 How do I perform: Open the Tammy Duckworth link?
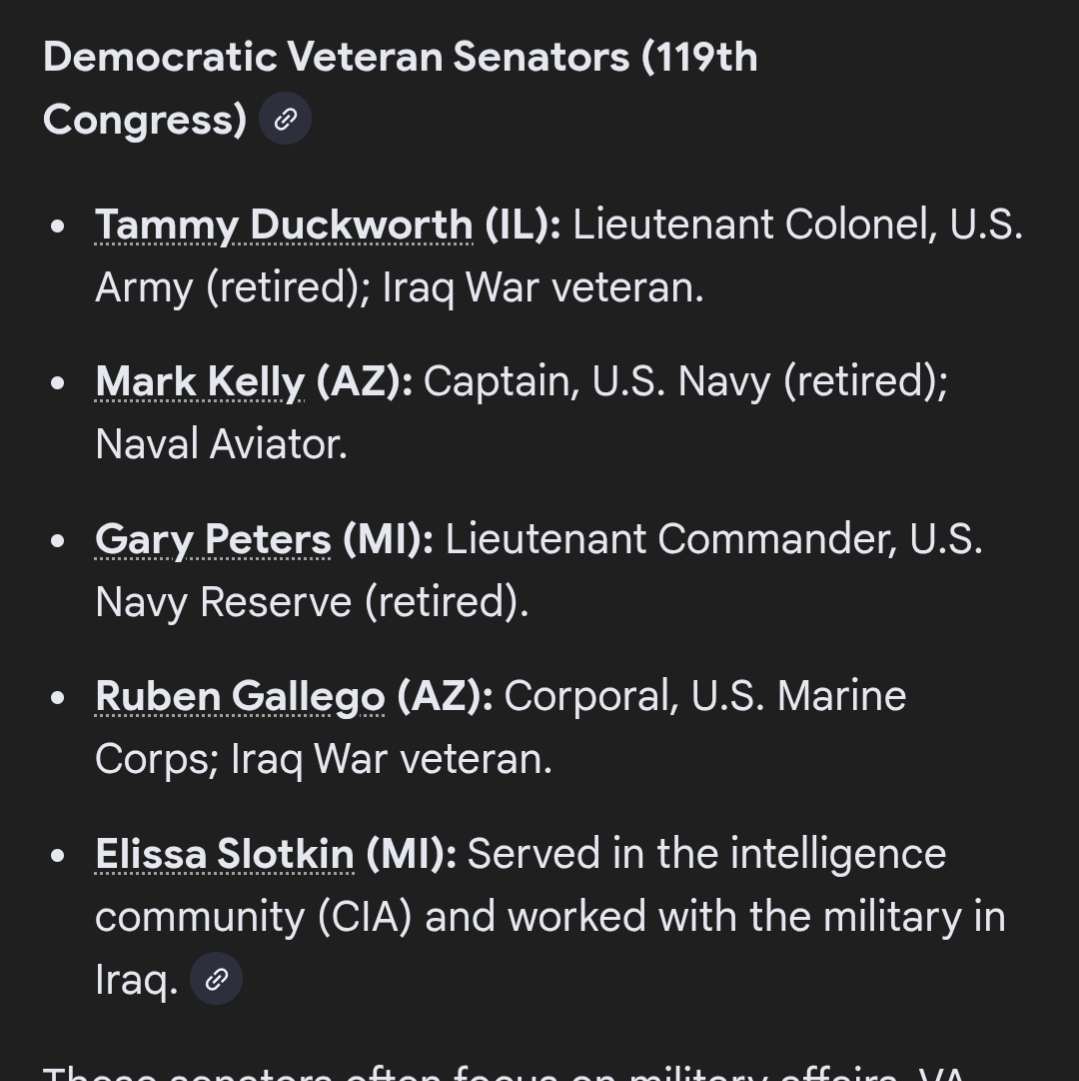tap(283, 225)
